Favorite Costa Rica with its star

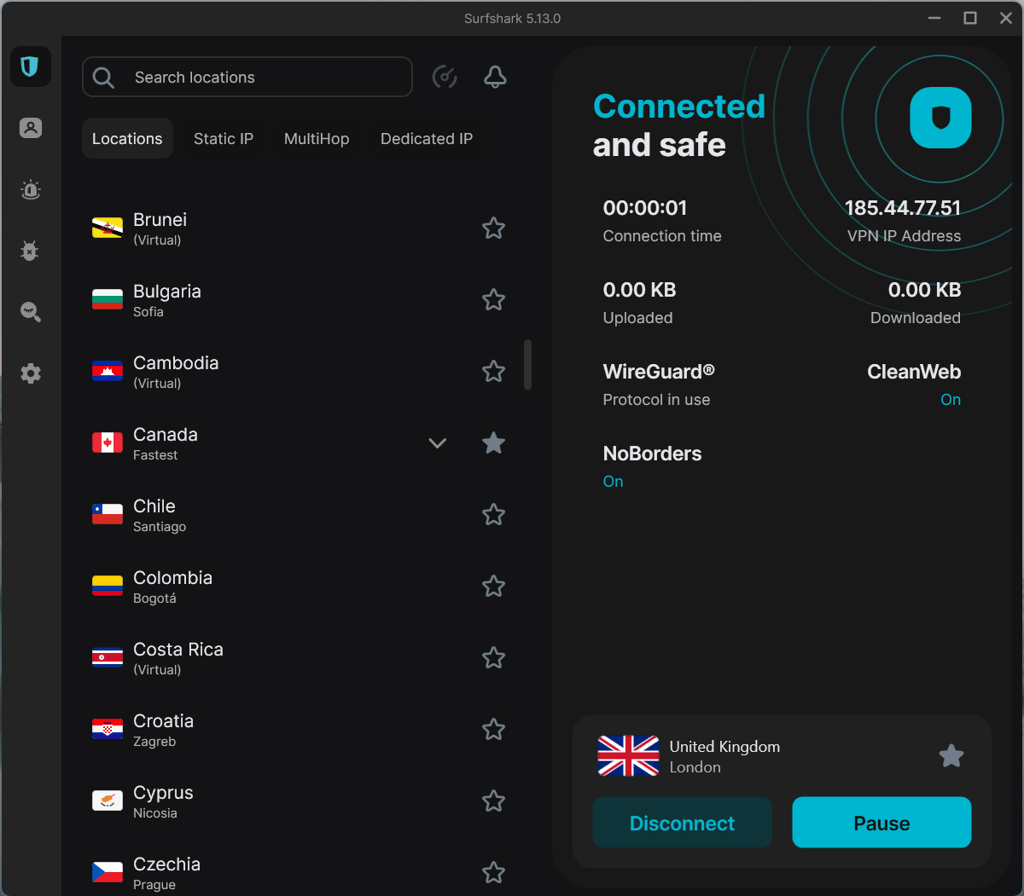point(494,658)
